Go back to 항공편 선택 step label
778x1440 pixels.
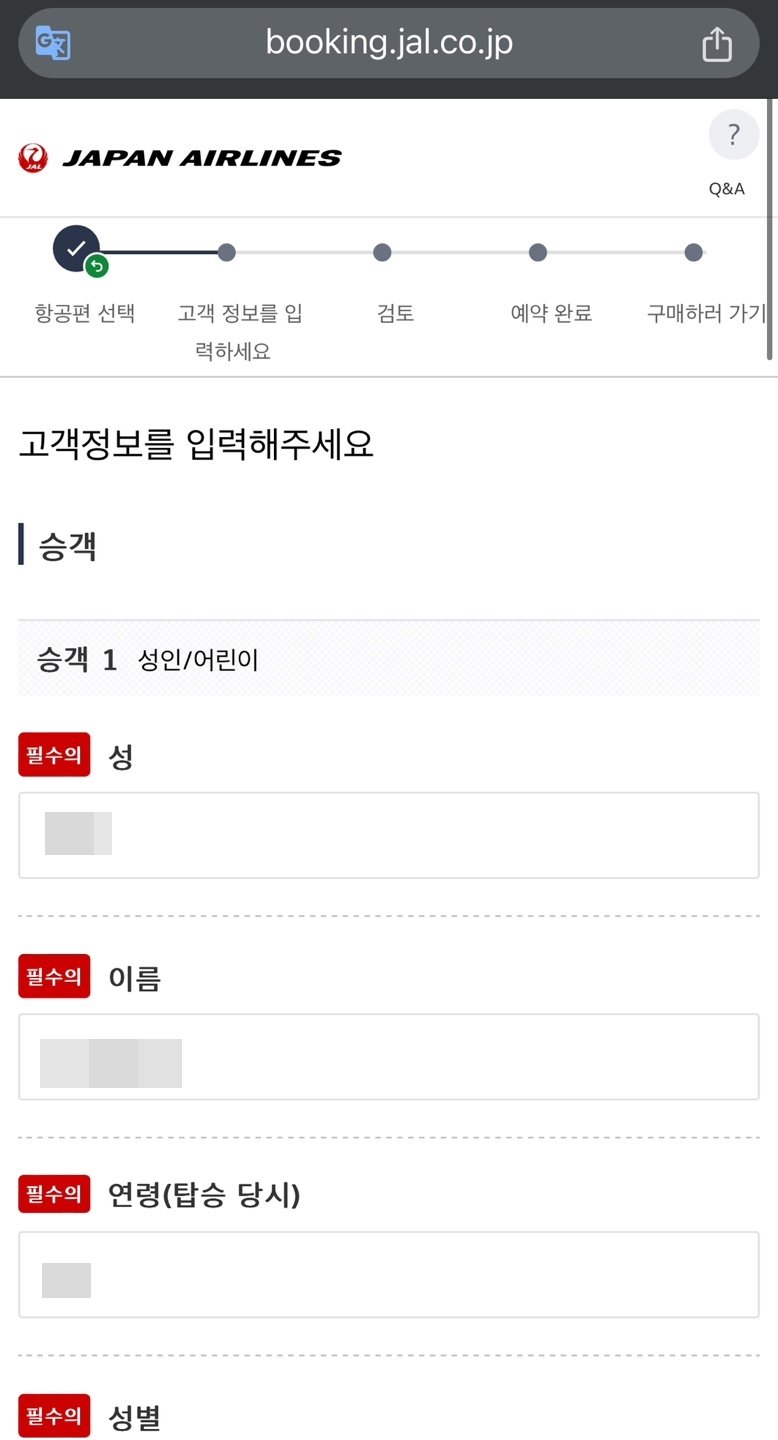pyautogui.click(x=85, y=313)
